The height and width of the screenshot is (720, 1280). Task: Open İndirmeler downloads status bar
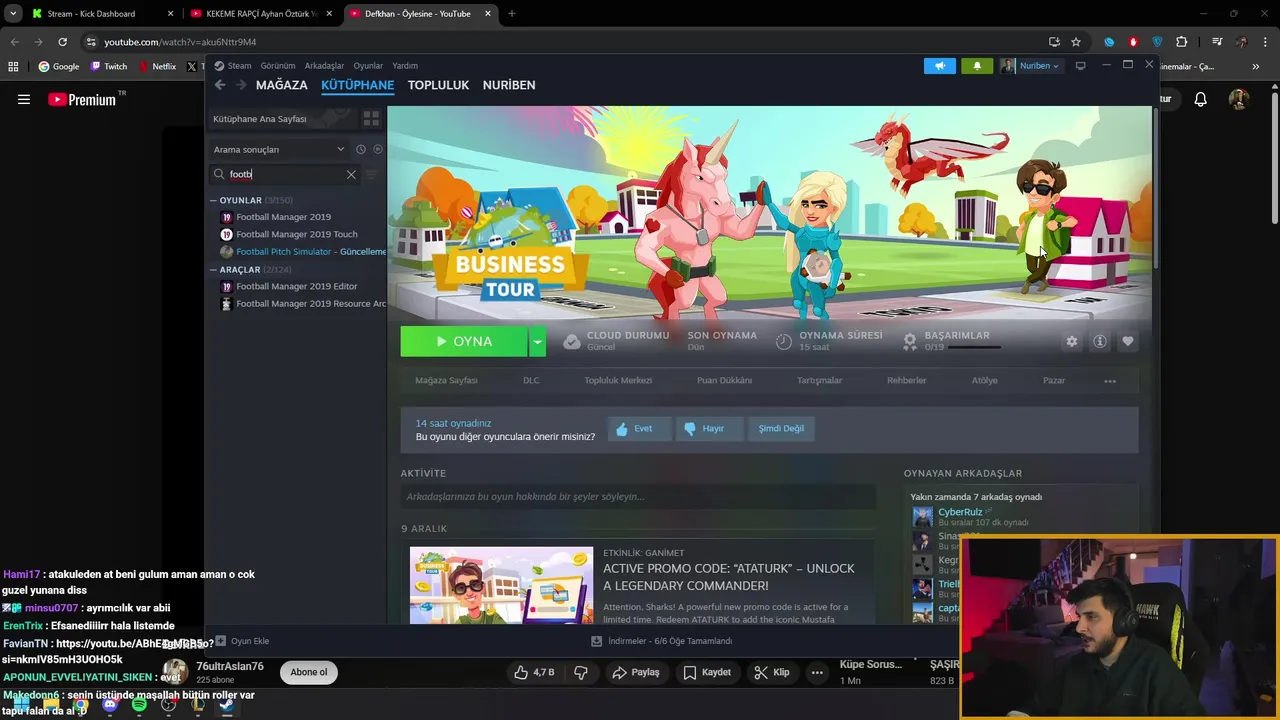(662, 641)
